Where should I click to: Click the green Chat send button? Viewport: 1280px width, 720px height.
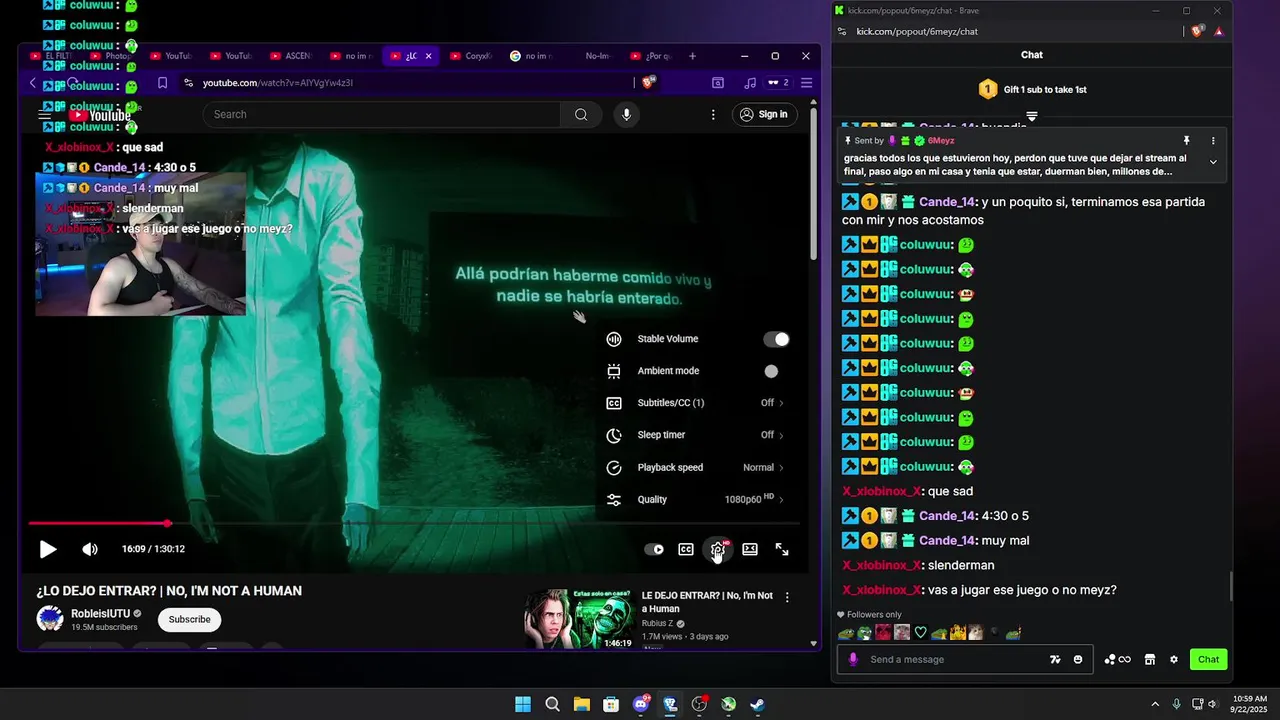click(x=1208, y=659)
